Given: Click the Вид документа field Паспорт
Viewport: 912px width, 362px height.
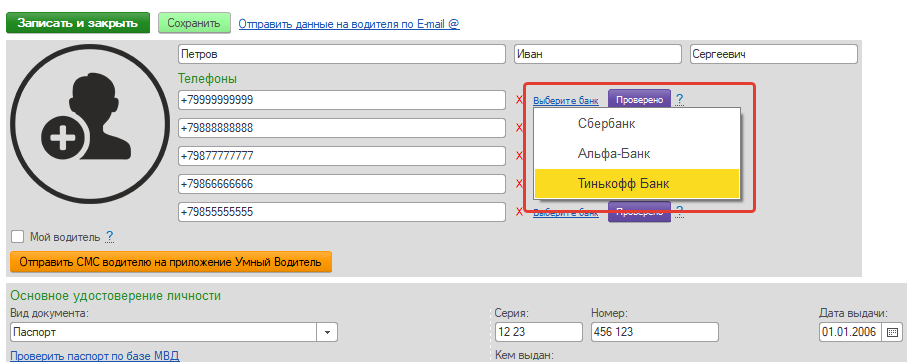Looking at the screenshot, I should (163, 332).
